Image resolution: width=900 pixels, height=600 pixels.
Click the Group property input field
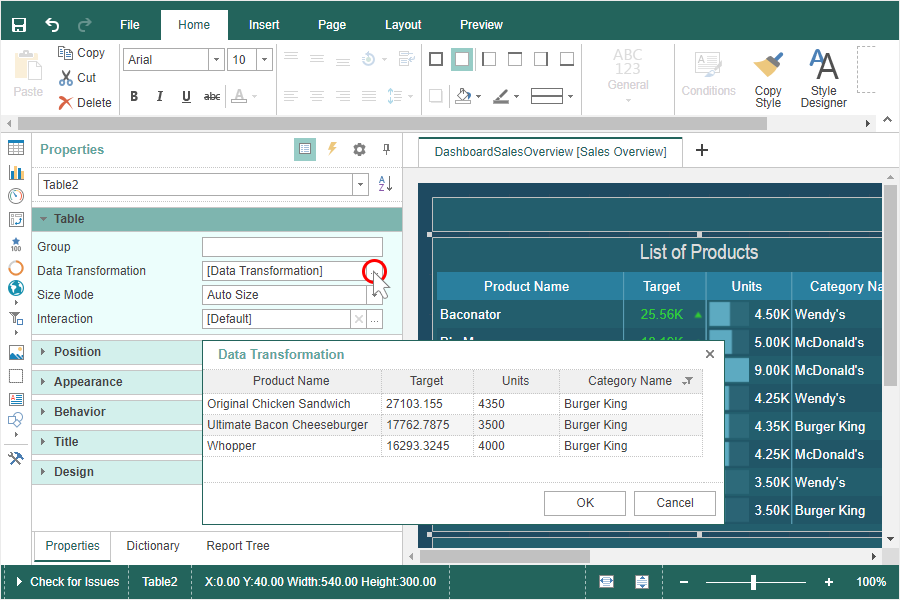pyautogui.click(x=292, y=247)
